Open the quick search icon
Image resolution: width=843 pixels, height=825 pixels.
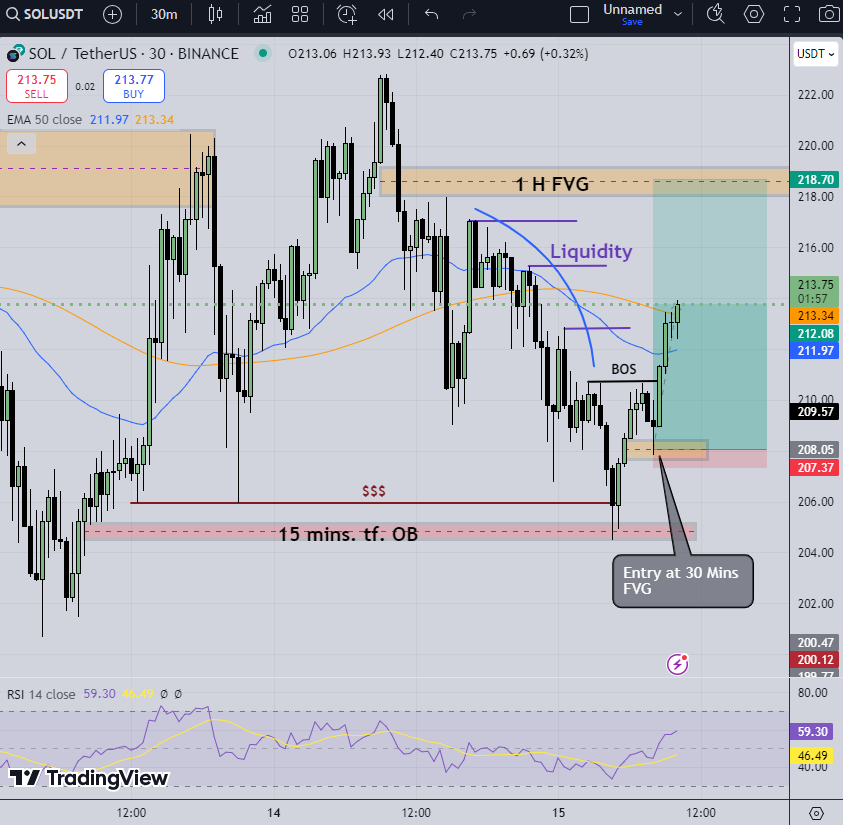715,15
